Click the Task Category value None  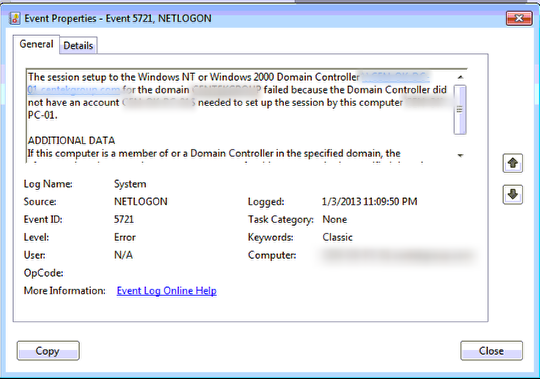334,219
